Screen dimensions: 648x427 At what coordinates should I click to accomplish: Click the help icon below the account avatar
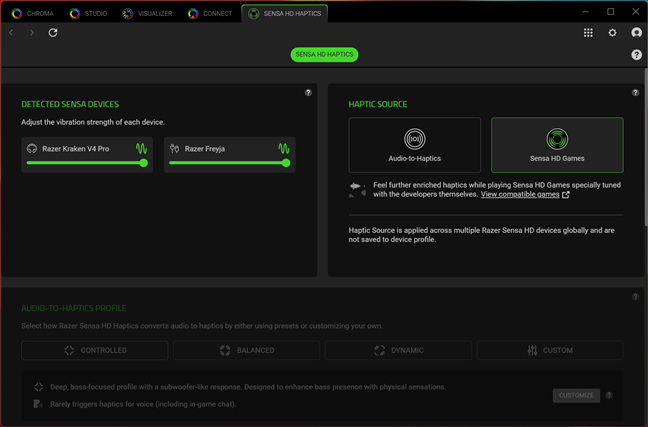tap(636, 55)
